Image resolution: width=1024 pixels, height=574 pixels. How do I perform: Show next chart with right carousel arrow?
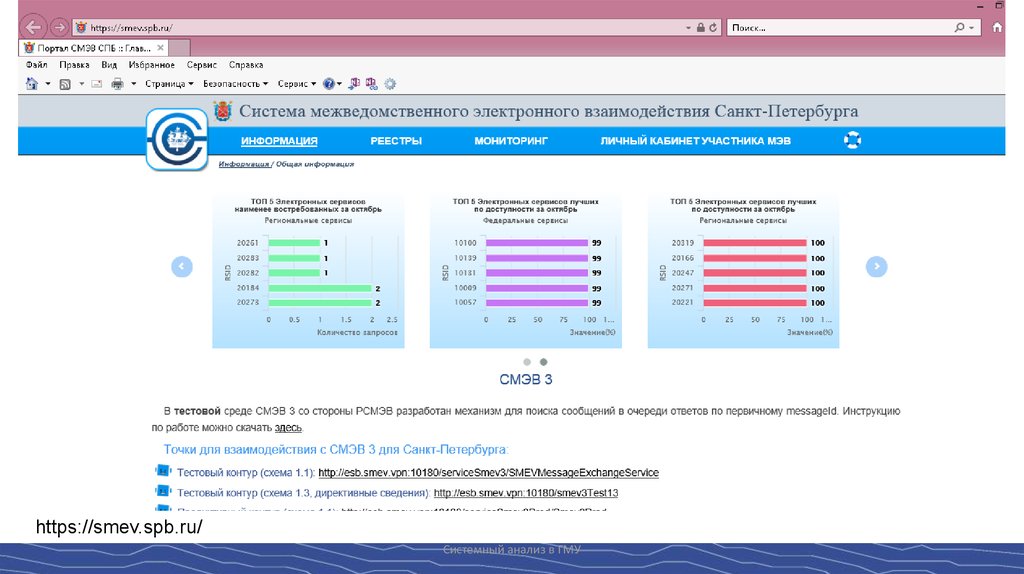point(876,266)
